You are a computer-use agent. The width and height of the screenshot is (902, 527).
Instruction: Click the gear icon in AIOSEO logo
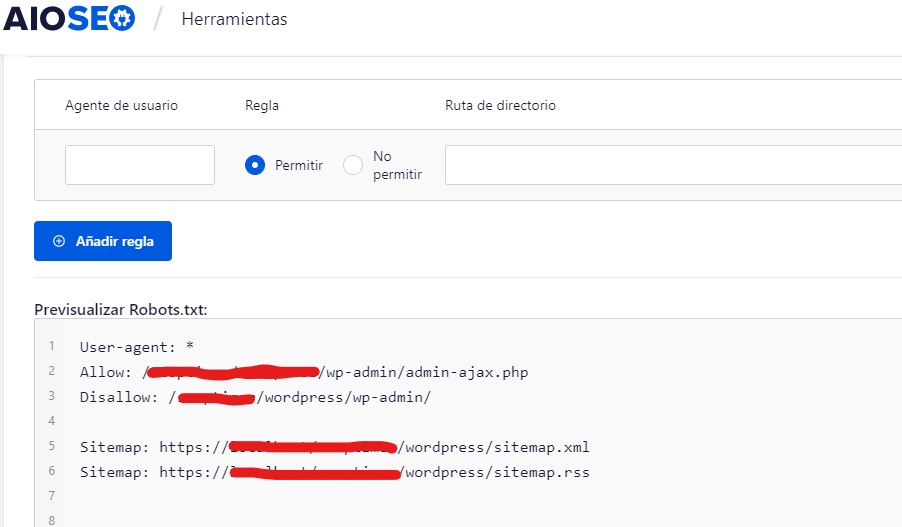coord(122,19)
